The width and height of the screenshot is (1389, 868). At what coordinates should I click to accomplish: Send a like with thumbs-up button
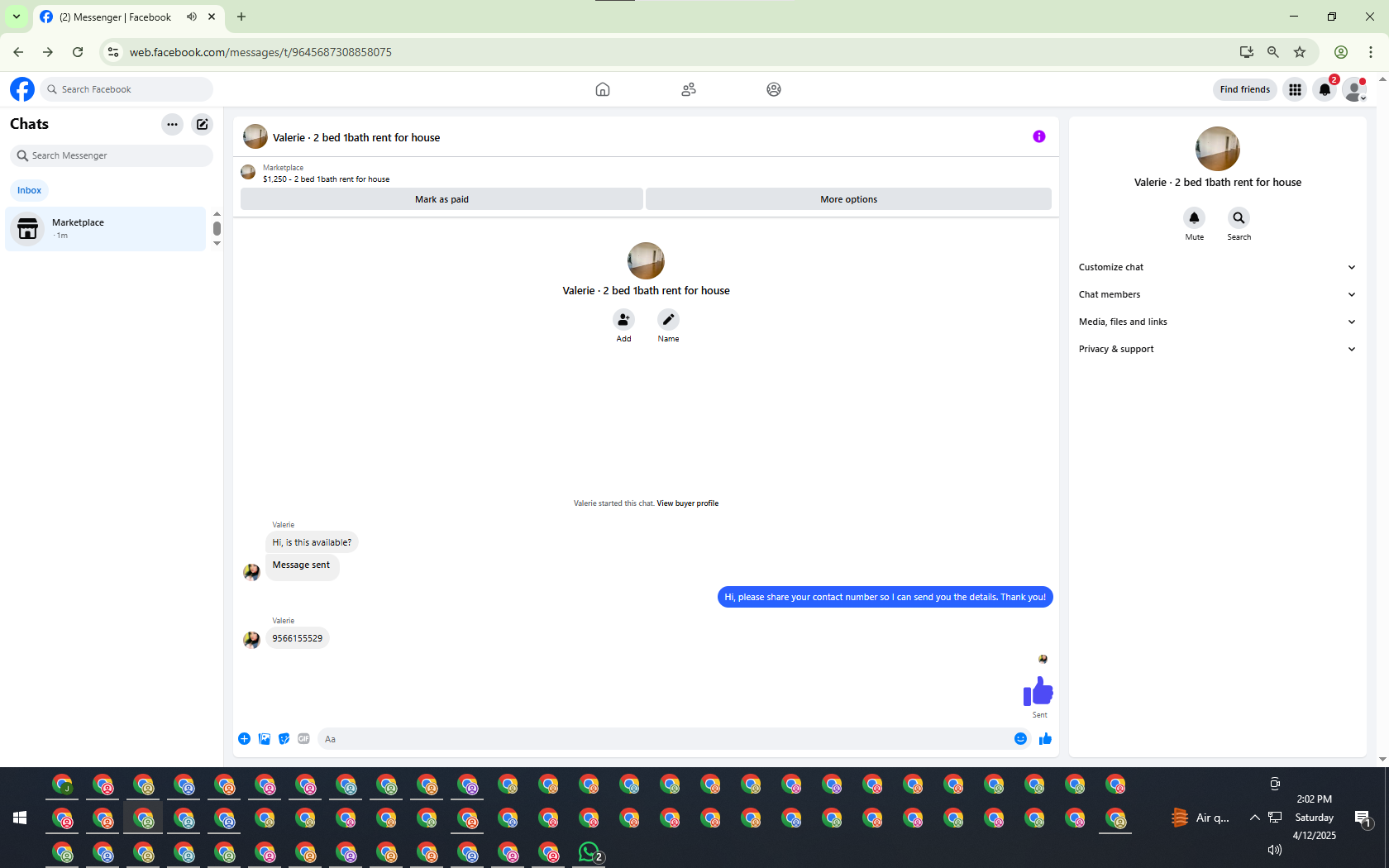click(1046, 739)
